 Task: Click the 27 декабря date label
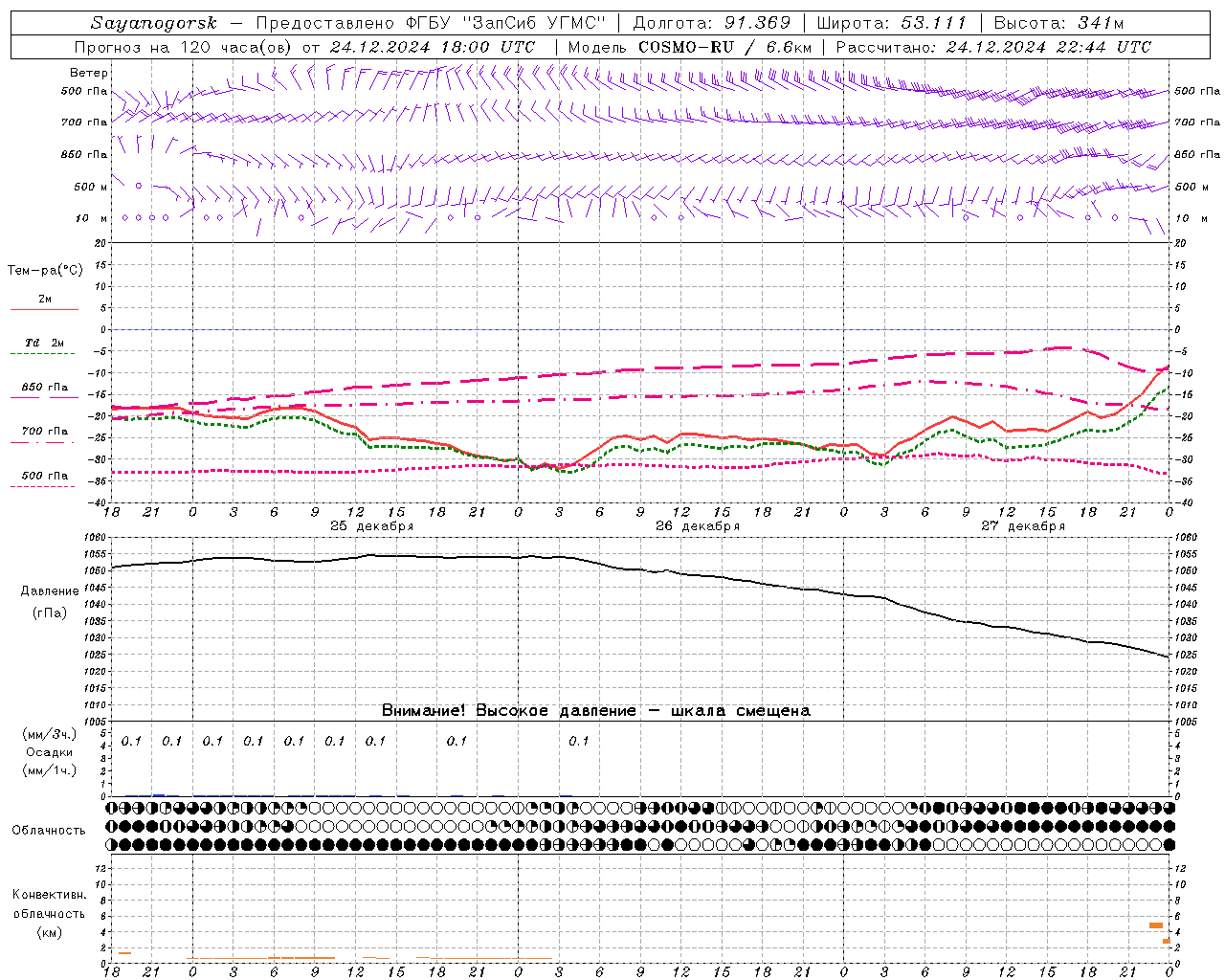point(1023,526)
